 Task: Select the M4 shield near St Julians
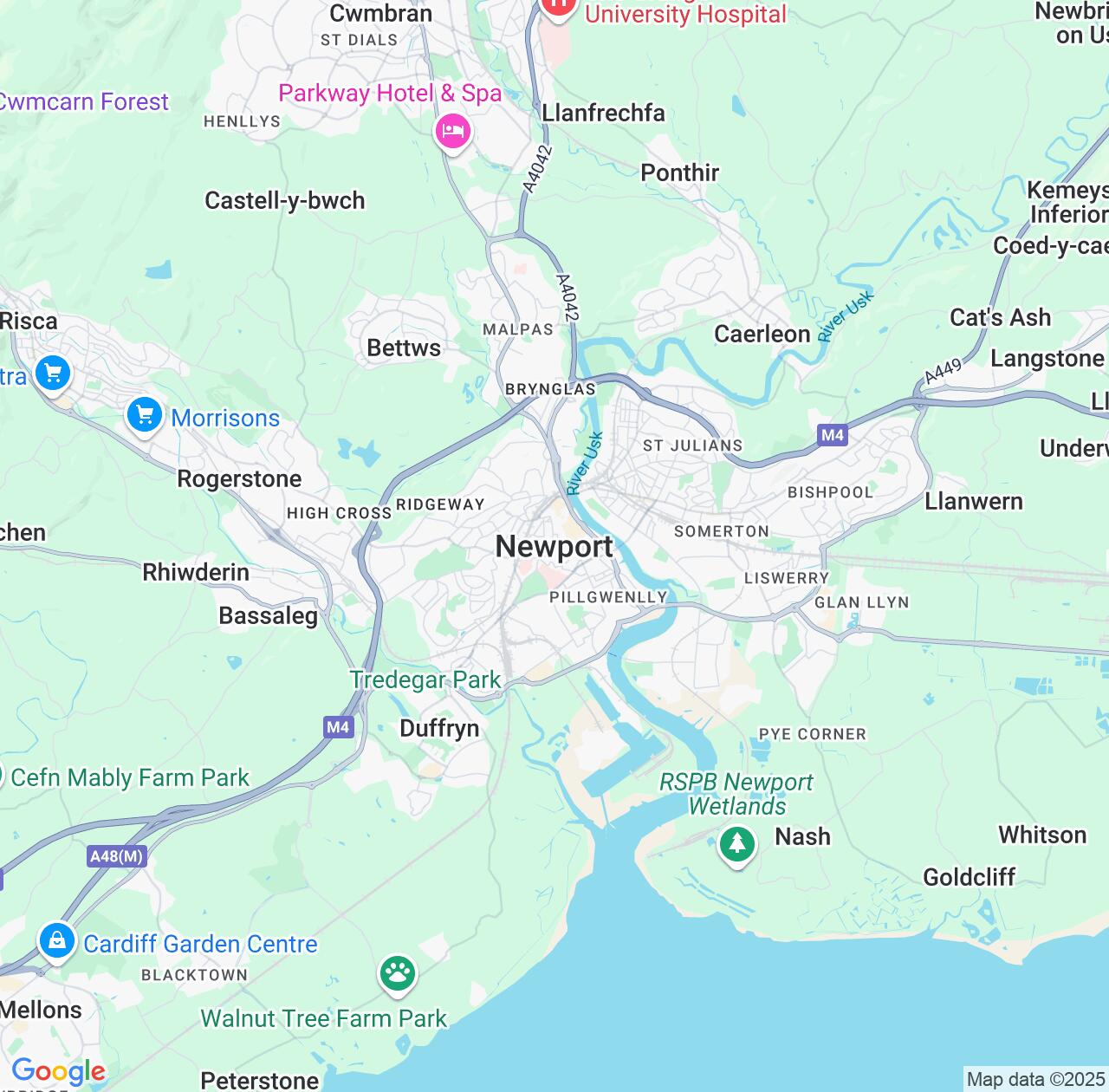coord(833,435)
